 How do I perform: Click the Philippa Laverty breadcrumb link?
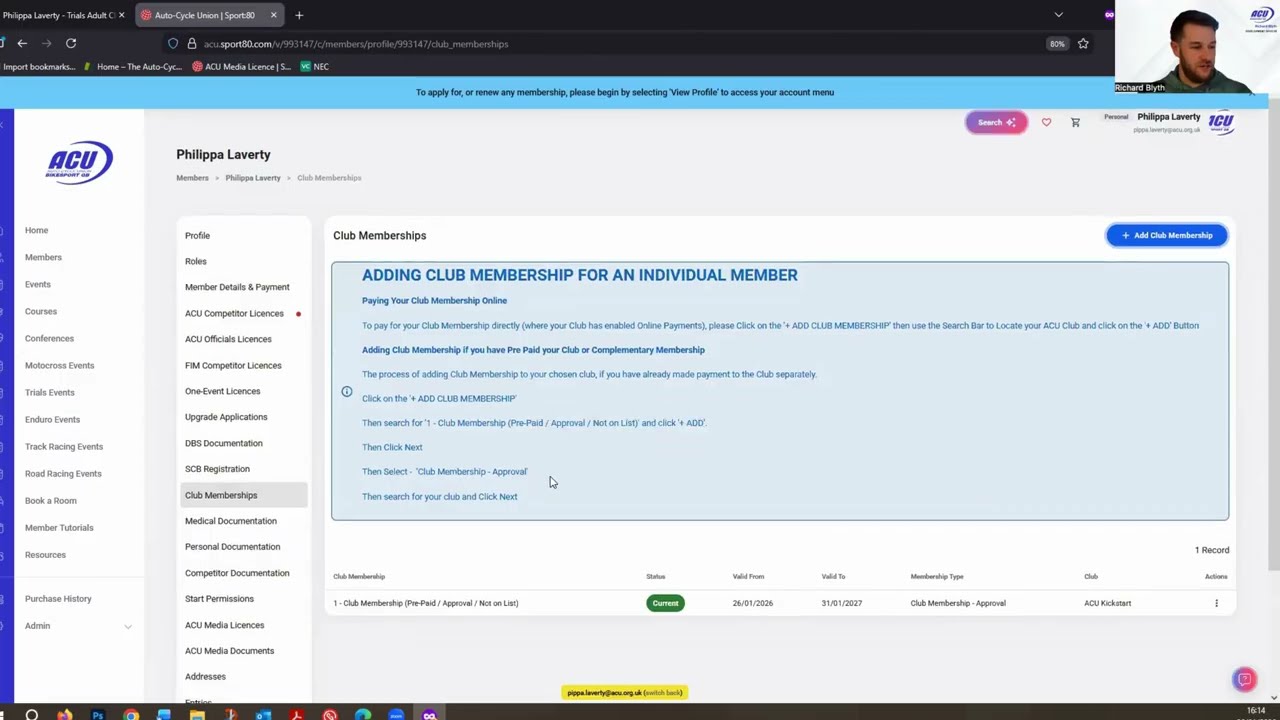tap(252, 178)
